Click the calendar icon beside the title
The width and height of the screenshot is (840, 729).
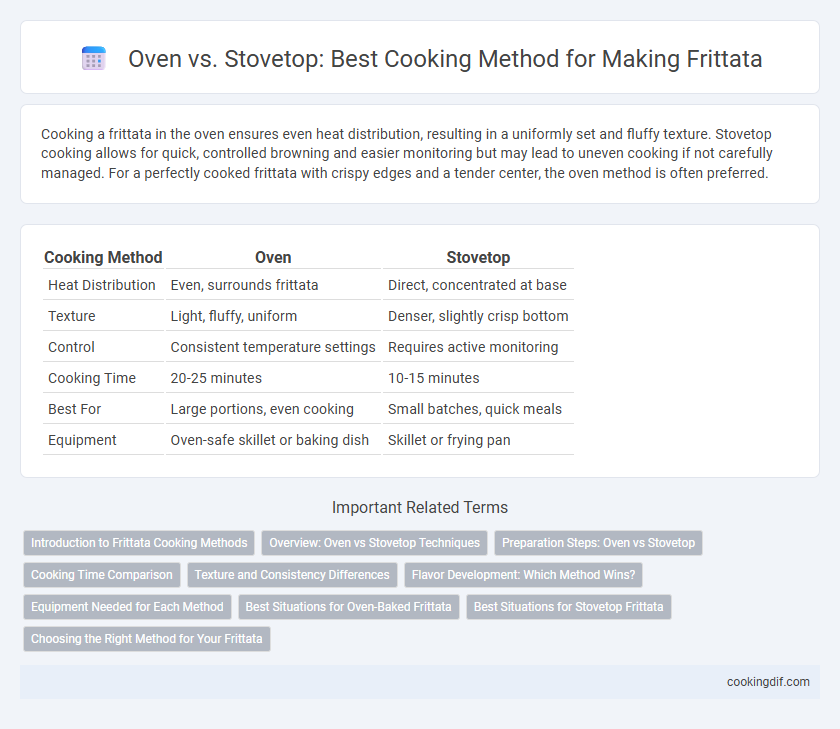94,58
